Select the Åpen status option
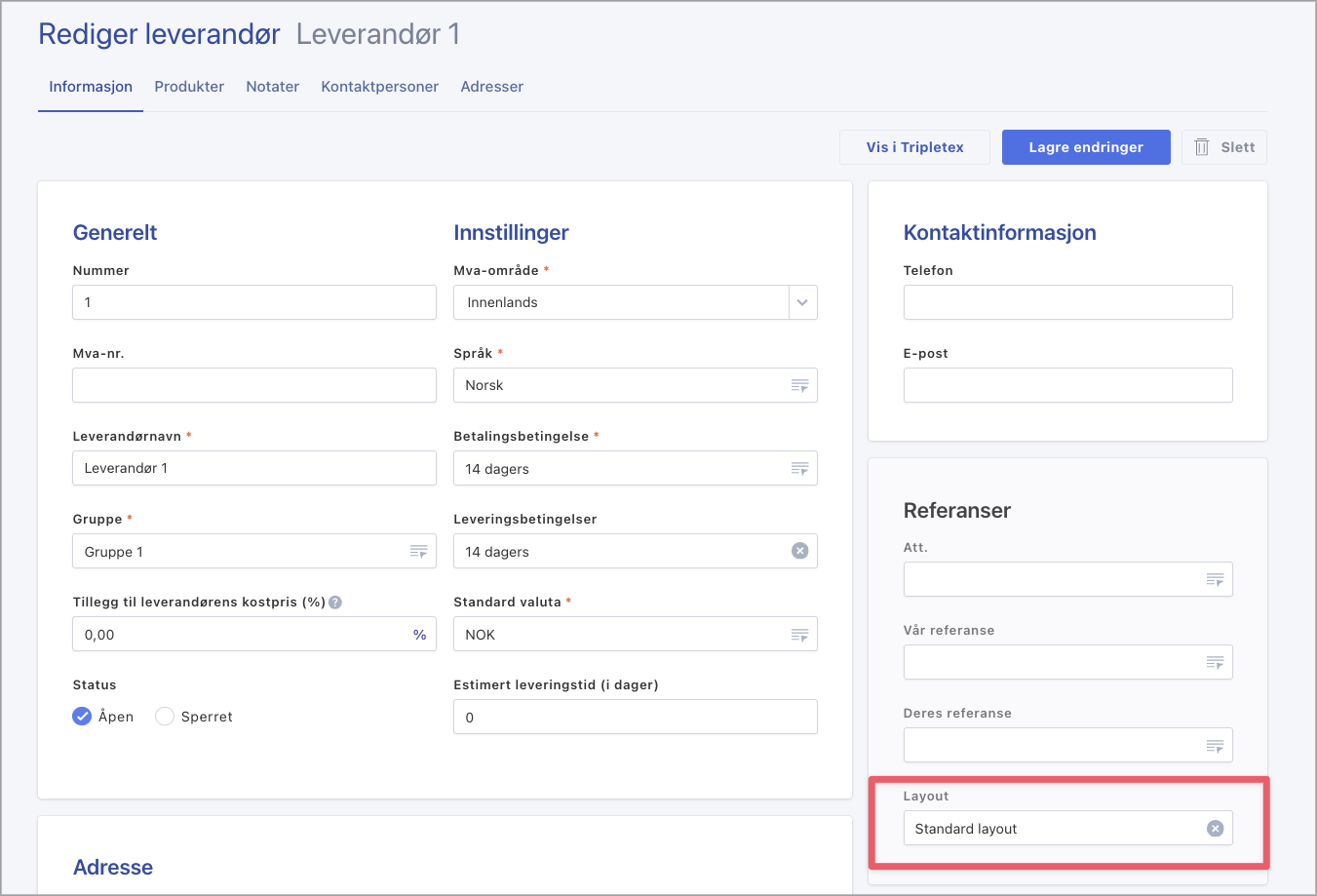 click(81, 716)
